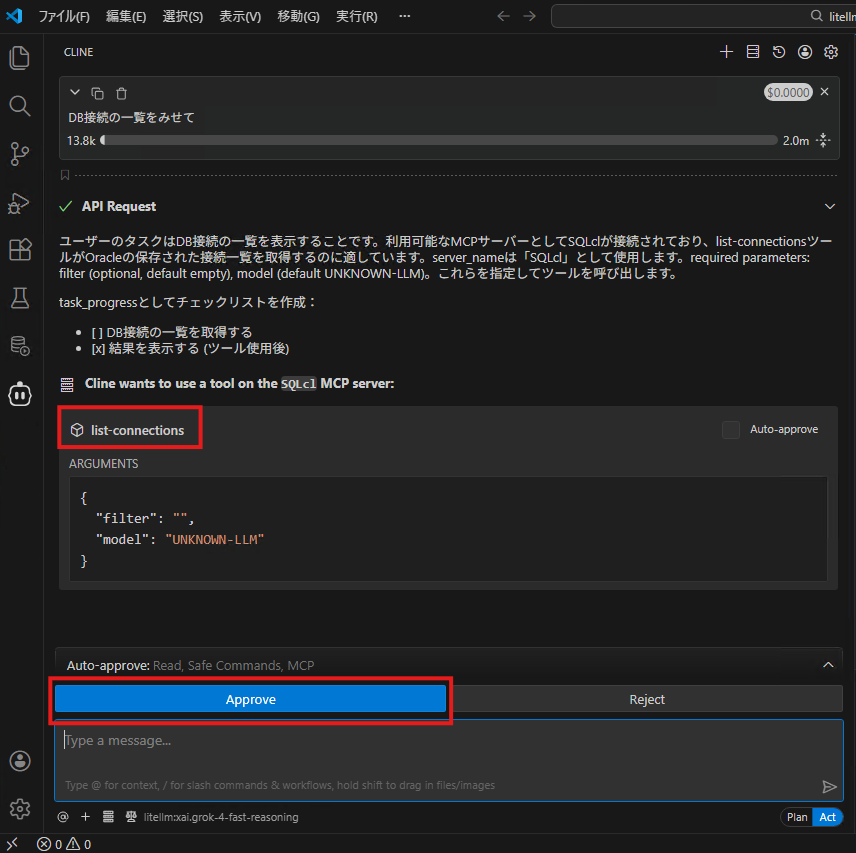The height and width of the screenshot is (853, 856).
Task: Open the Testing flask view
Action: [20, 298]
